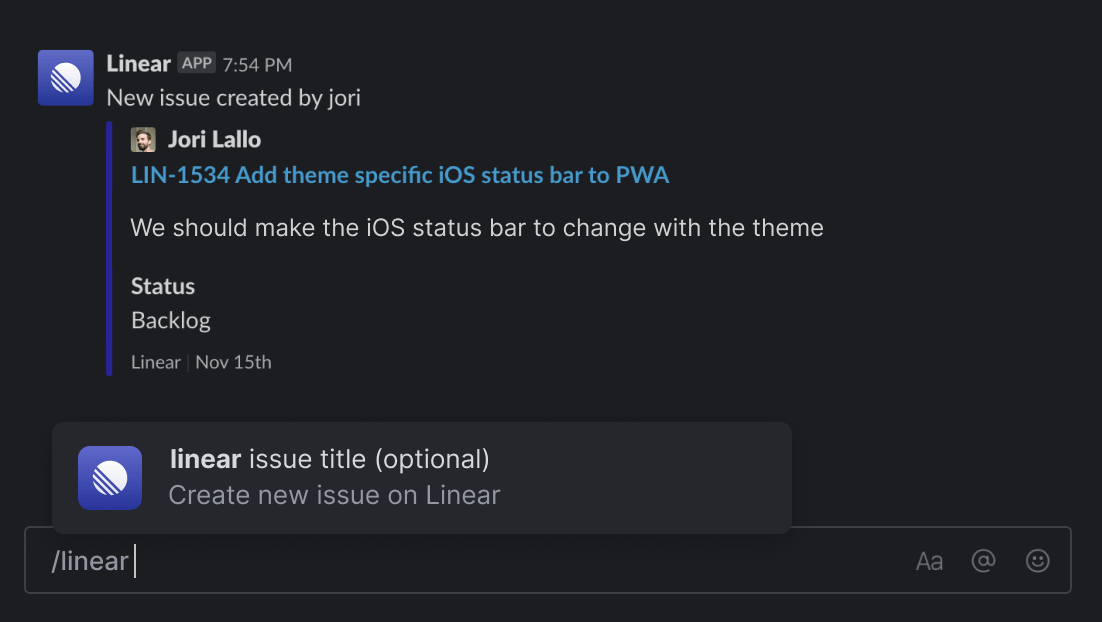Click the Status field label

(x=163, y=286)
